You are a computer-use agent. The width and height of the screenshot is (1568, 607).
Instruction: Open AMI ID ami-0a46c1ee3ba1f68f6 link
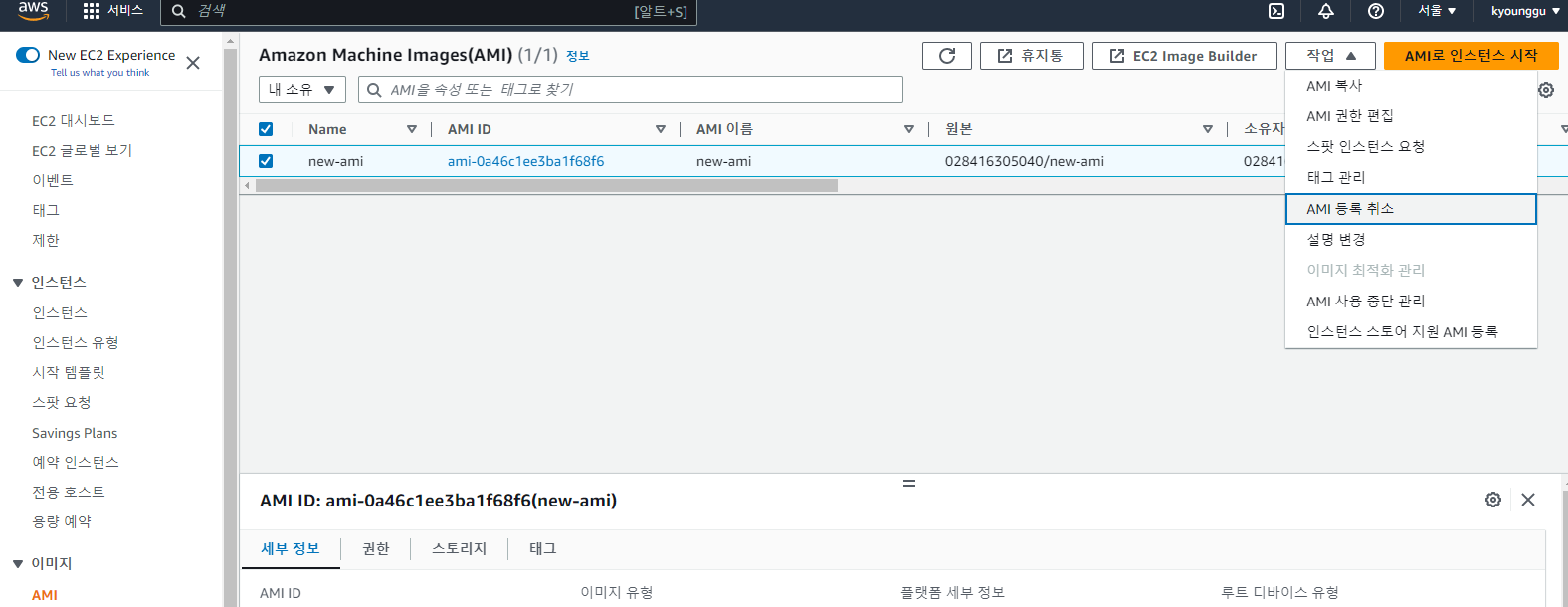525,161
